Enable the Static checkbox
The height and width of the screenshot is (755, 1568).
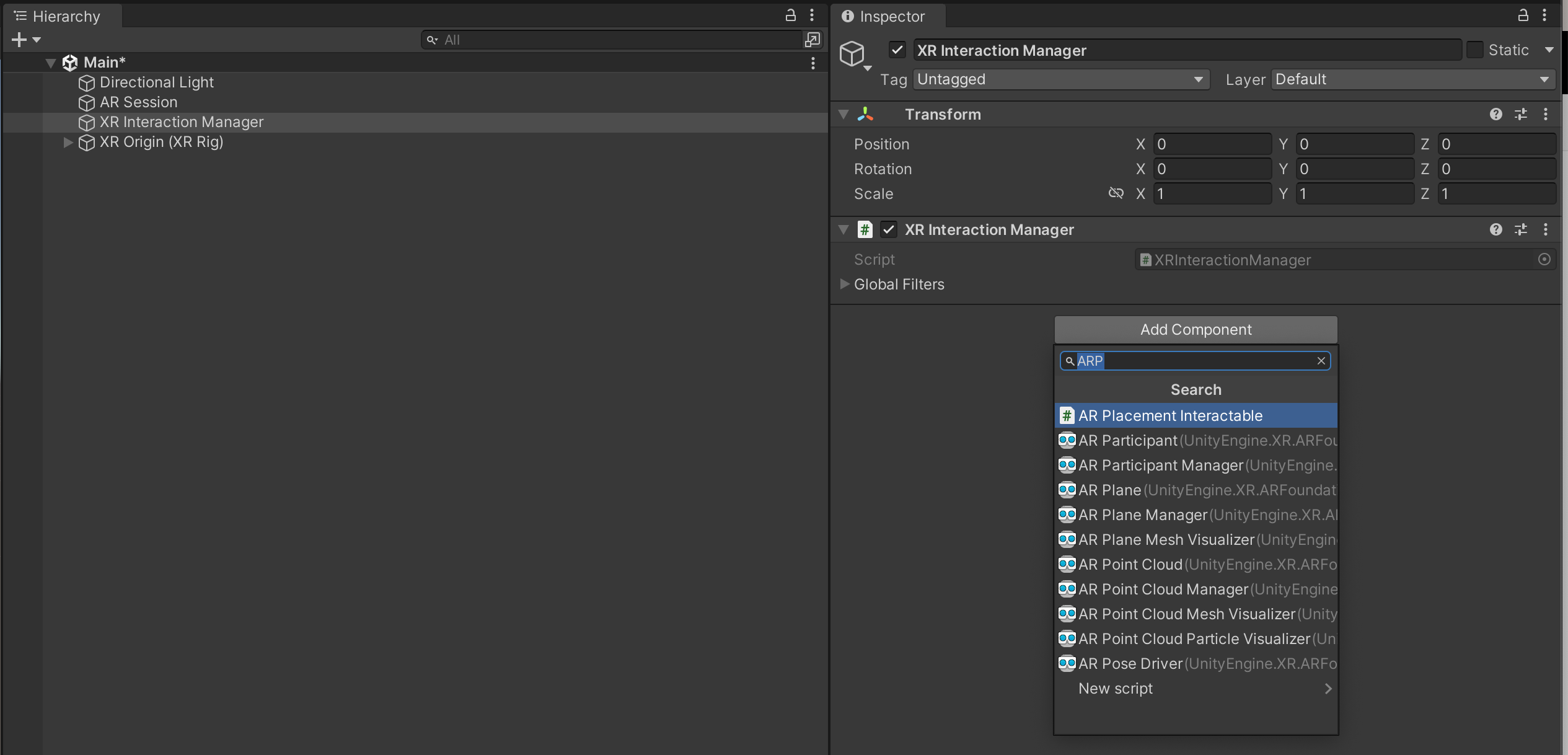coord(1474,50)
